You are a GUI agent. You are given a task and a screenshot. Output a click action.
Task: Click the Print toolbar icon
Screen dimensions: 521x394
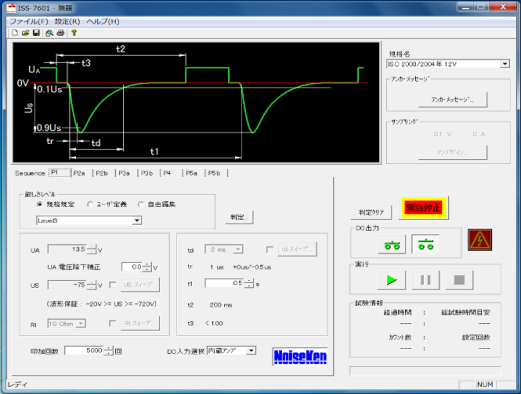point(60,33)
